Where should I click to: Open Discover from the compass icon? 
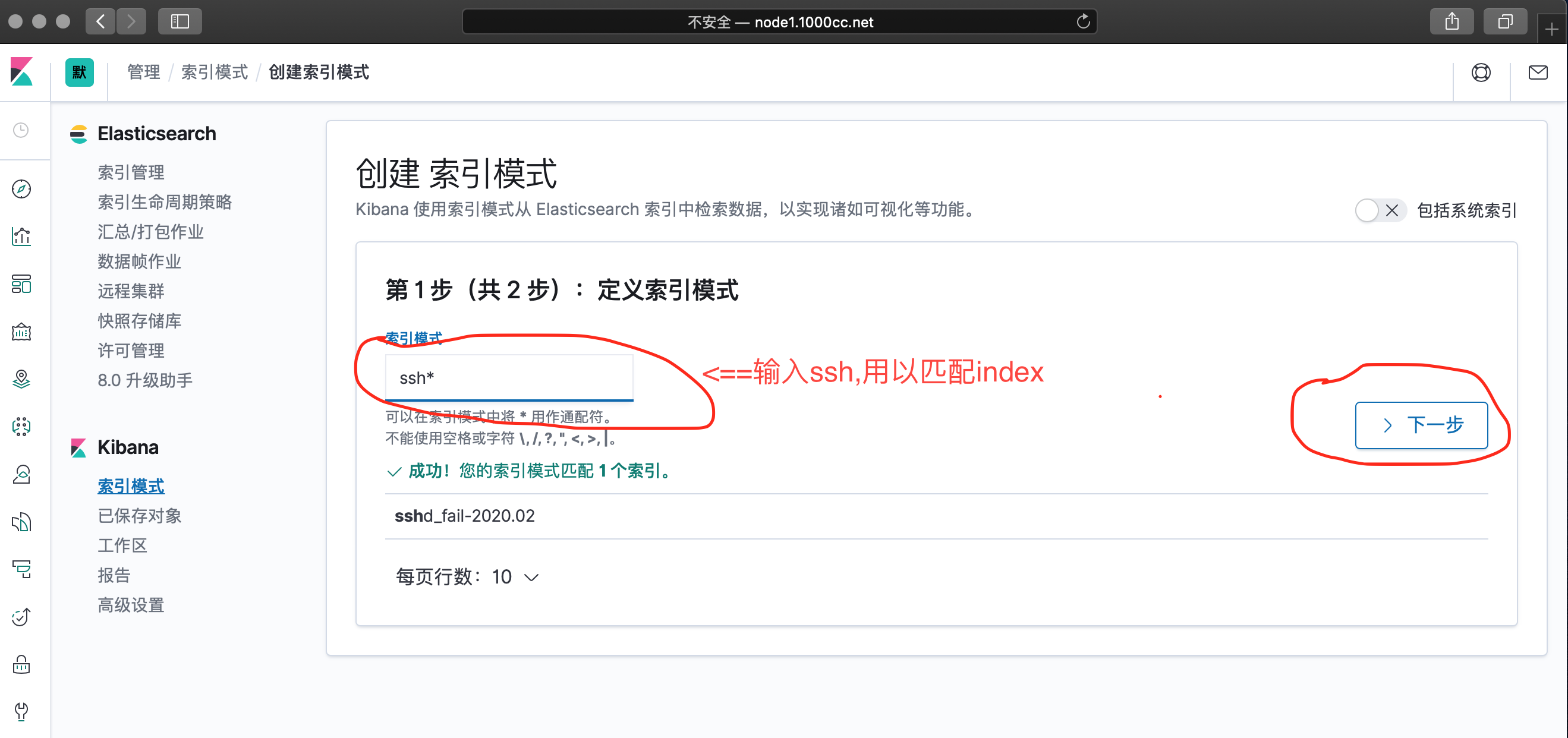pyautogui.click(x=21, y=189)
